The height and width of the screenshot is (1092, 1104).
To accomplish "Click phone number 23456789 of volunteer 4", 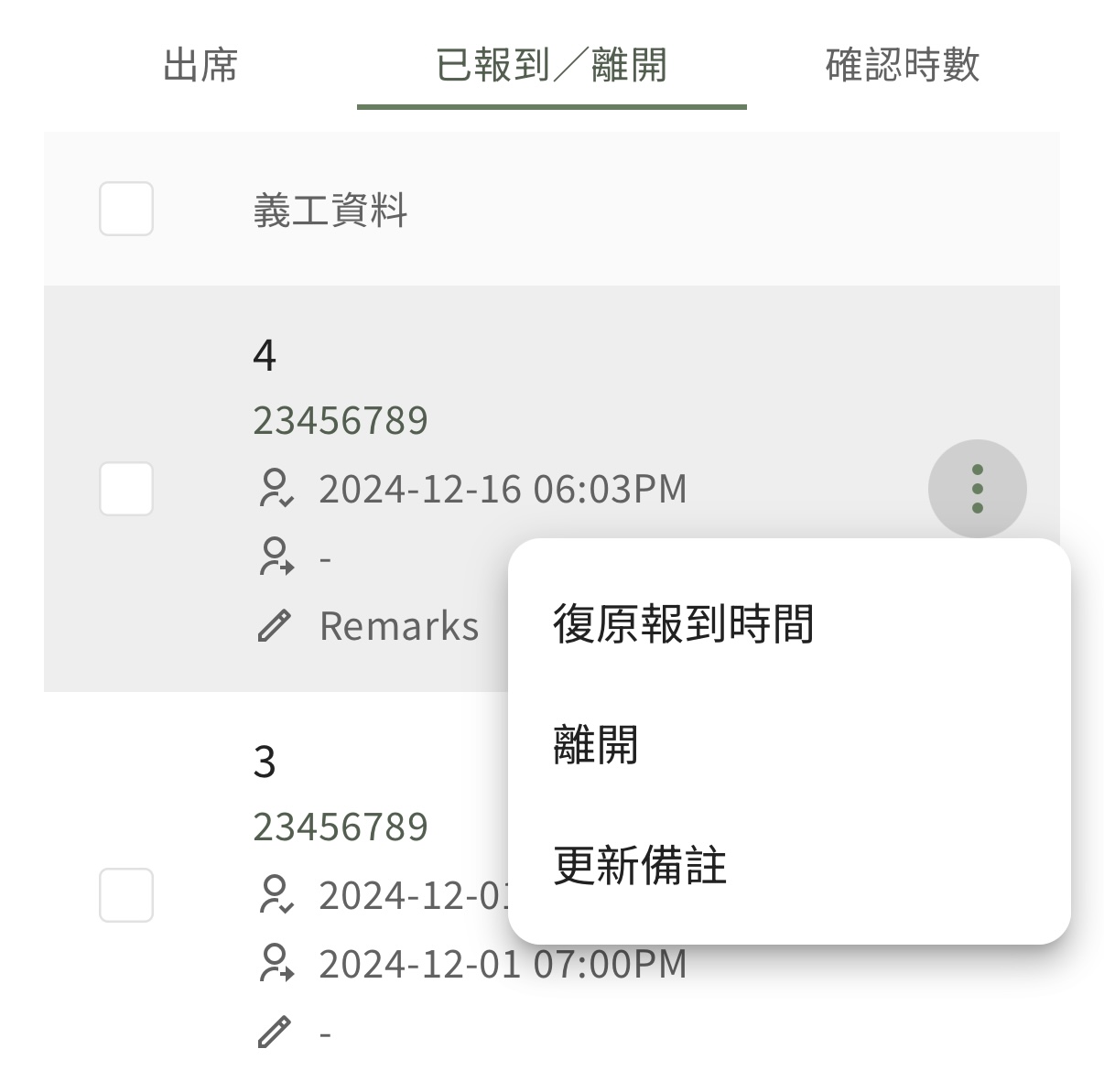I will click(x=341, y=421).
